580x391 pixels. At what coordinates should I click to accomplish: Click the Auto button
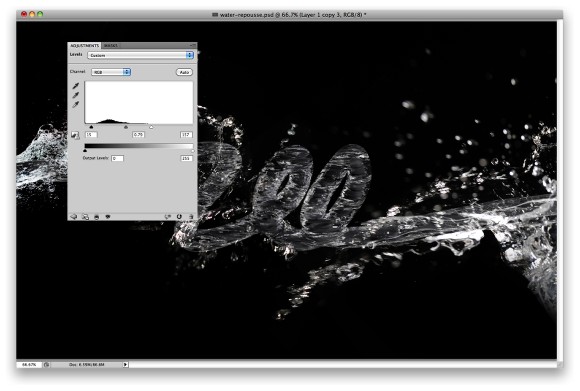(184, 72)
